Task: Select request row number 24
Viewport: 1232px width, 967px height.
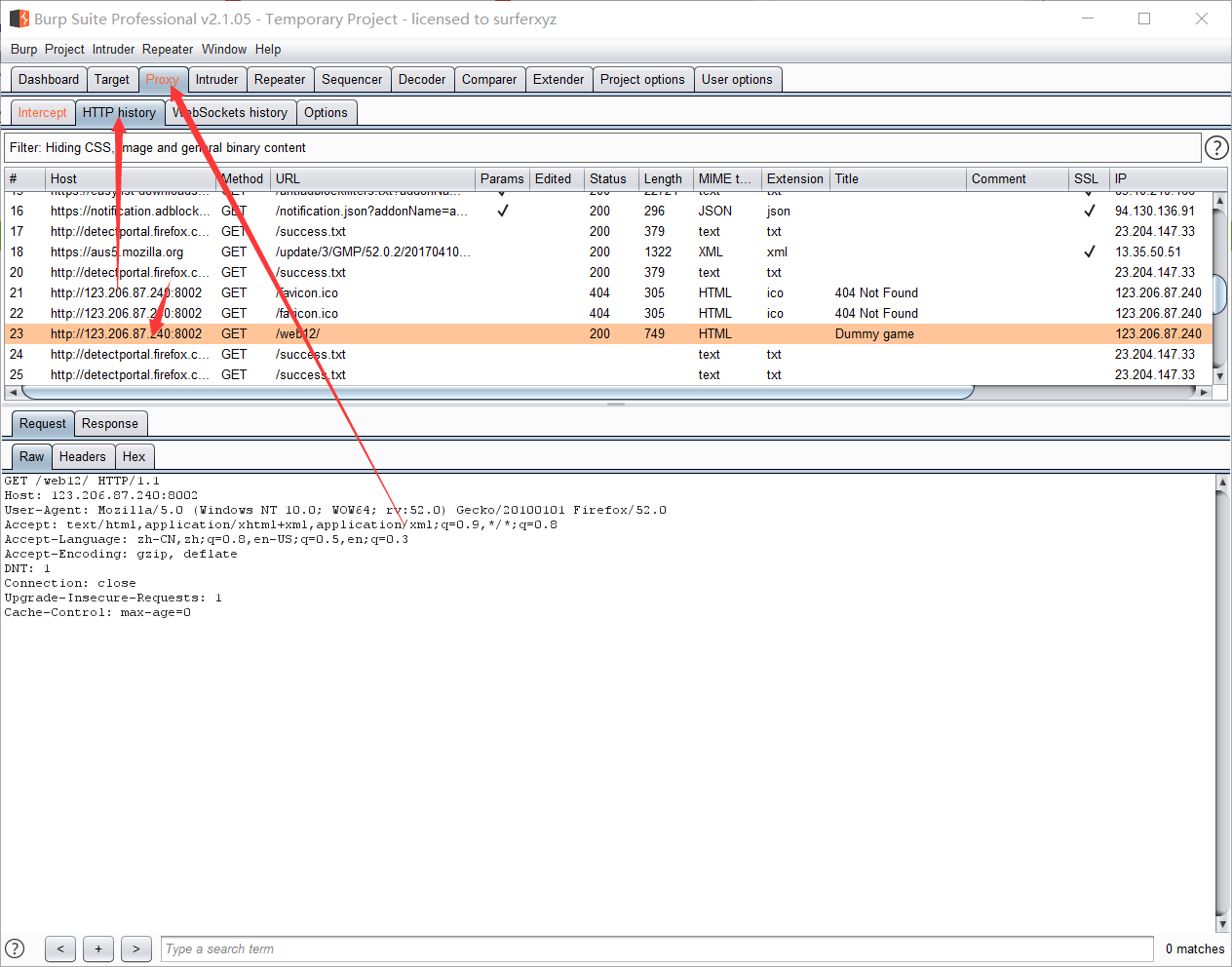Action: (609, 354)
